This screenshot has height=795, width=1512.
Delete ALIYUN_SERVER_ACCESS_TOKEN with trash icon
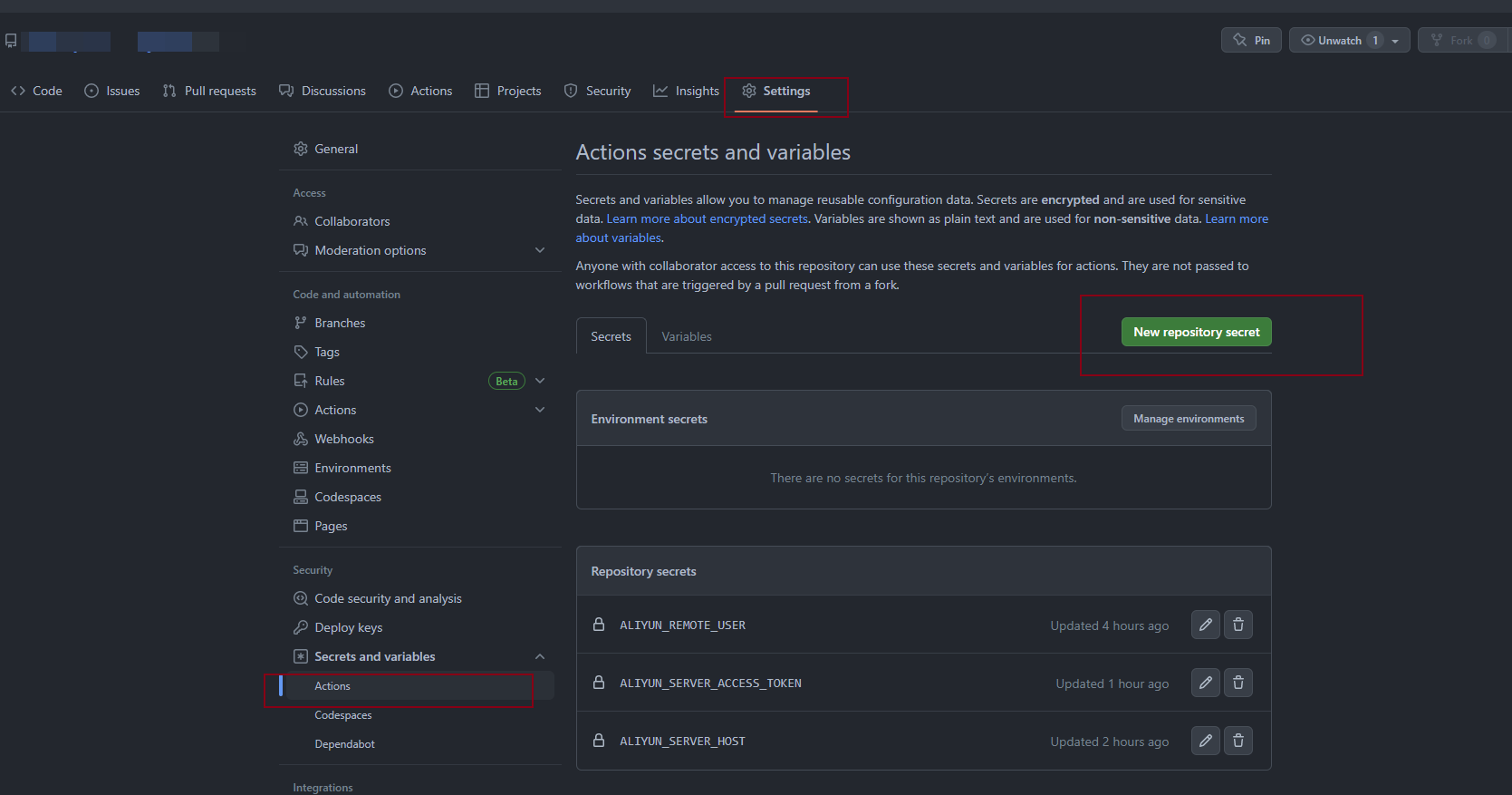pyautogui.click(x=1238, y=683)
